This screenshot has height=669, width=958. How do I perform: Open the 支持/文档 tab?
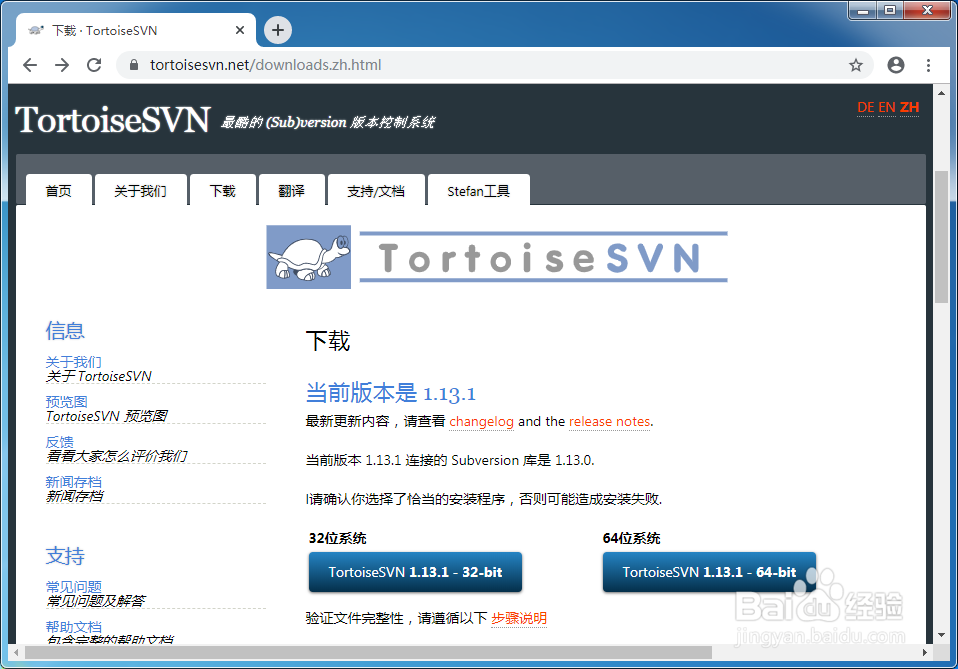click(376, 189)
